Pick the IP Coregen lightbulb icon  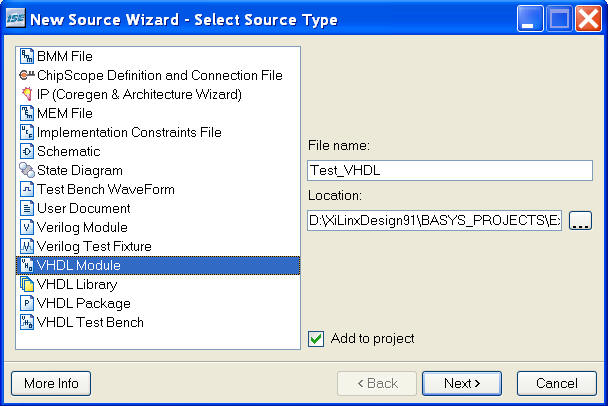click(27, 94)
